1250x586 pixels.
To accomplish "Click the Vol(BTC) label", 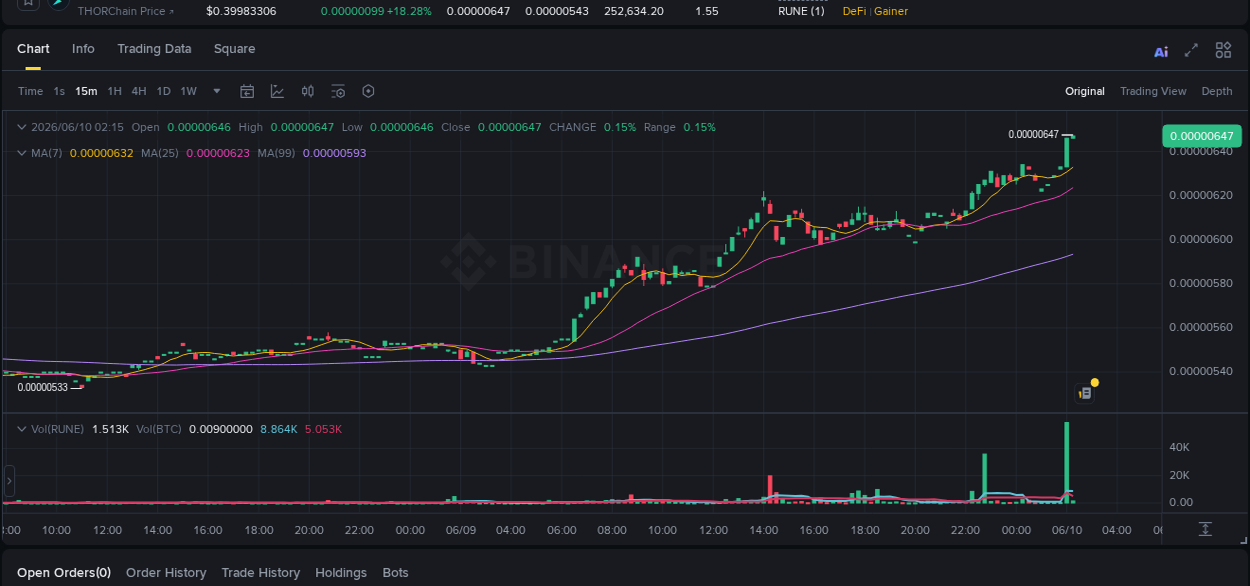I will [159, 429].
